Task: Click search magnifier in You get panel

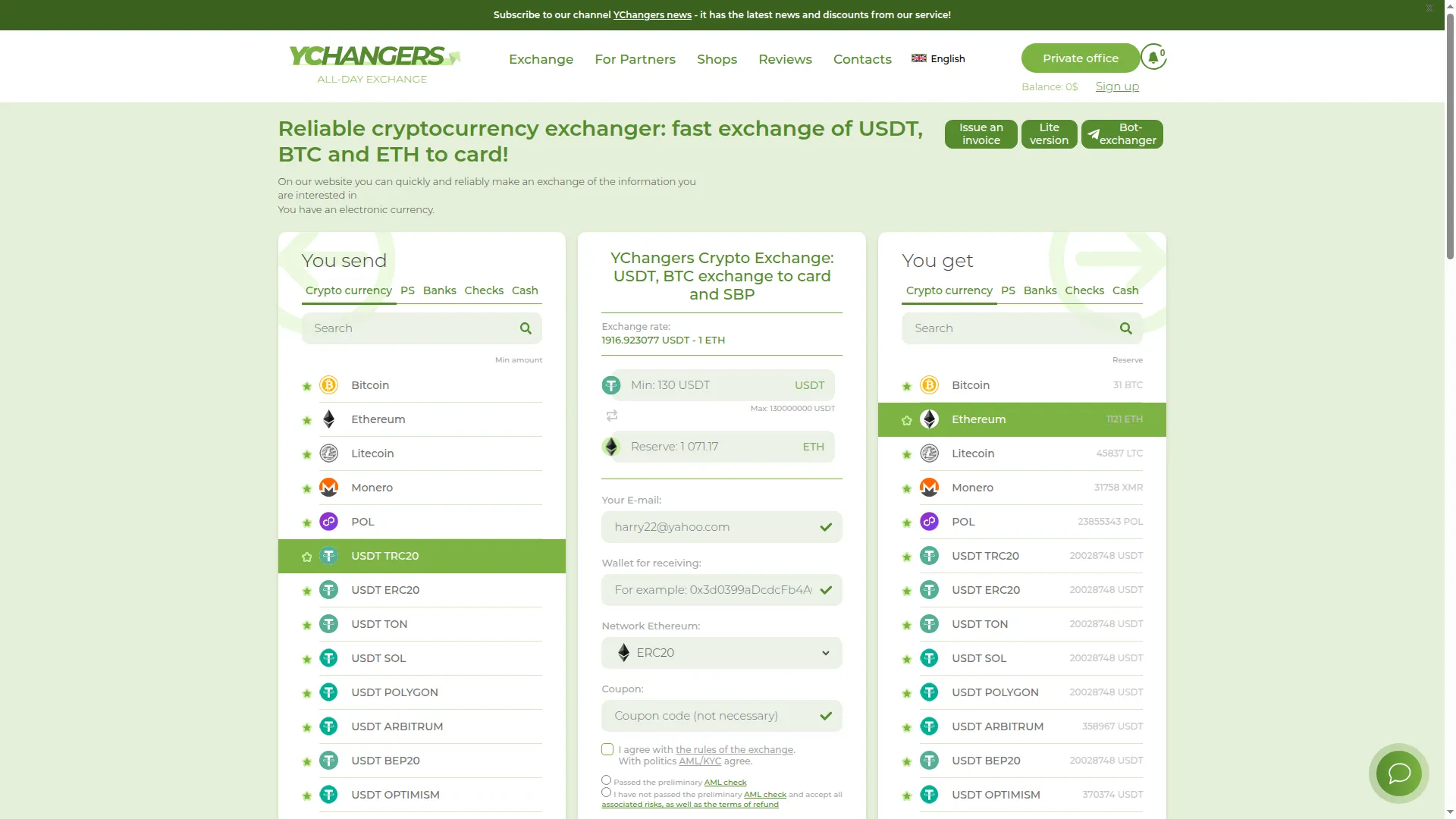Action: 1126,328
